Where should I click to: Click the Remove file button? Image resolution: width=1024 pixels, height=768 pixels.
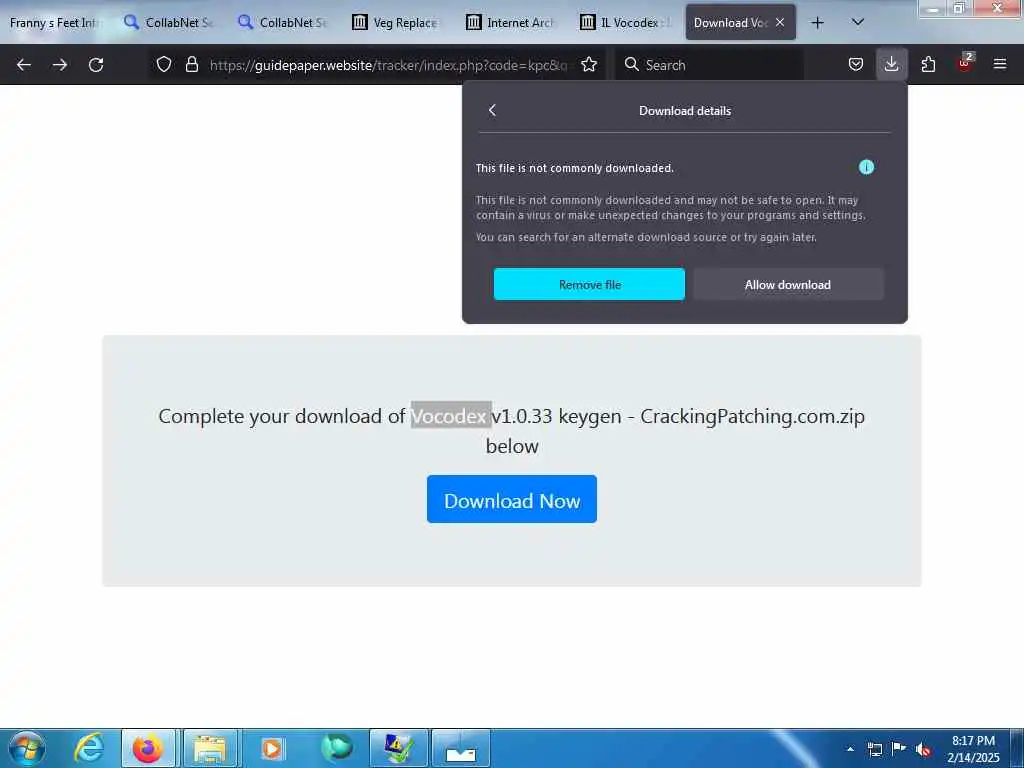(x=589, y=285)
